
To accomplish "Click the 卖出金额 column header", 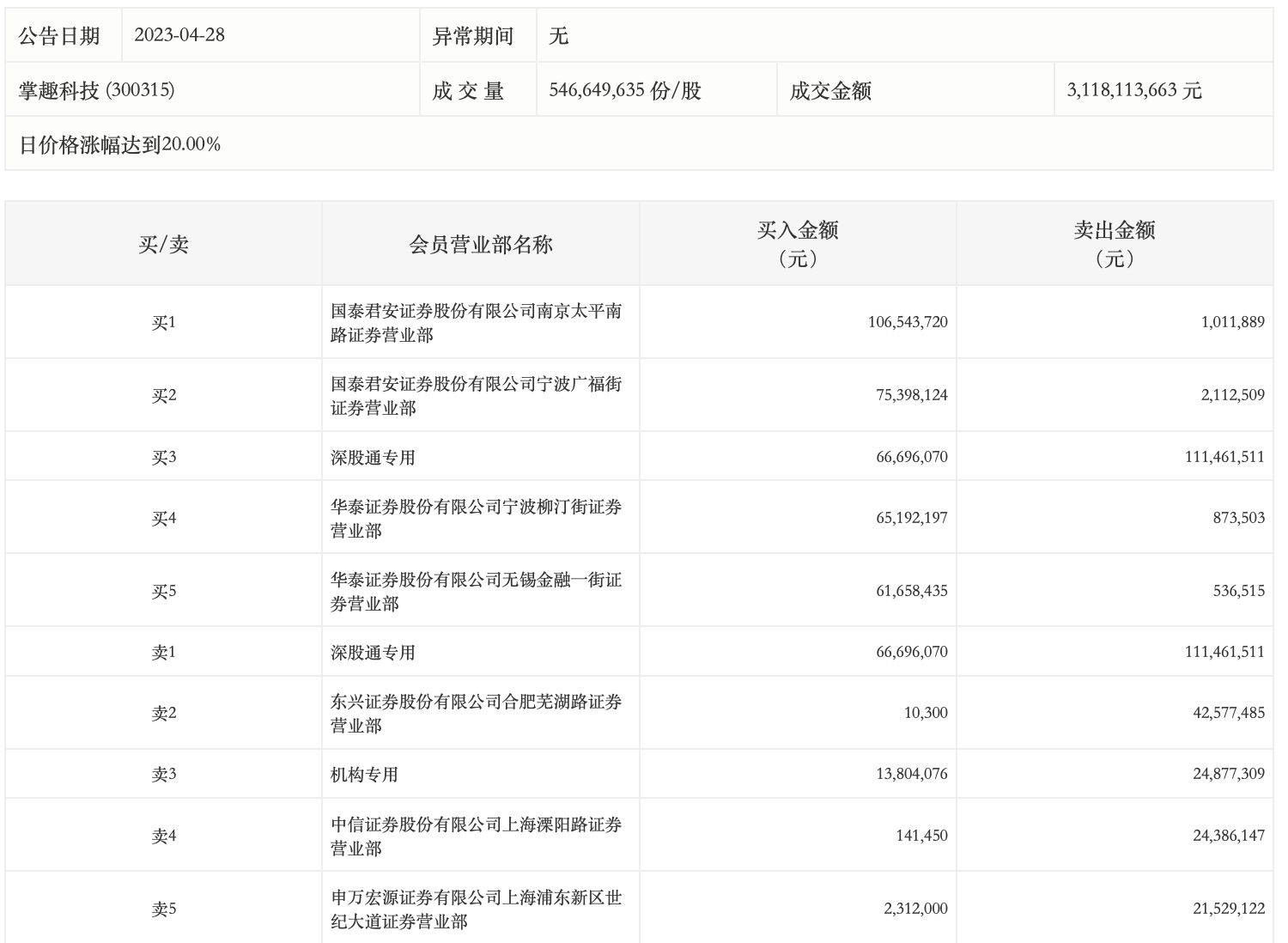I will click(x=1114, y=243).
